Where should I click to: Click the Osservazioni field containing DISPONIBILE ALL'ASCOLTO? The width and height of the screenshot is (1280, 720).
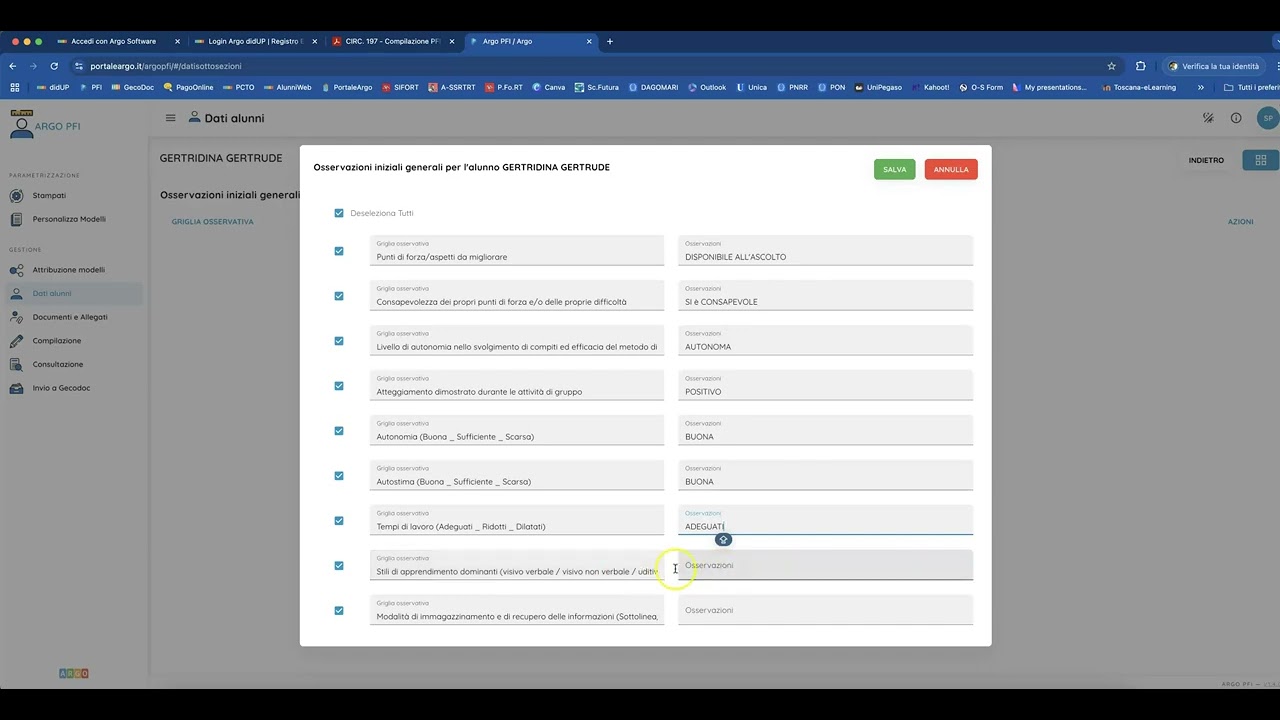pos(825,250)
